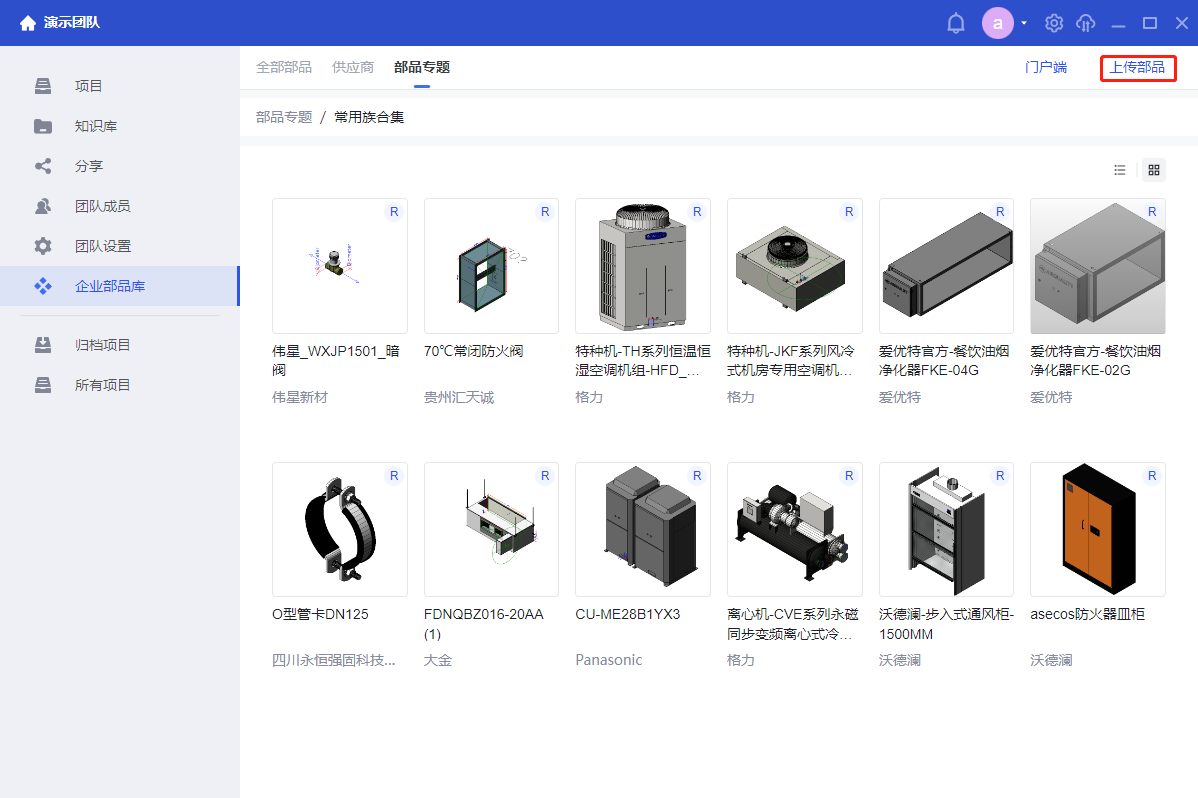
Task: Click 演示团队 team name
Action: 72,23
